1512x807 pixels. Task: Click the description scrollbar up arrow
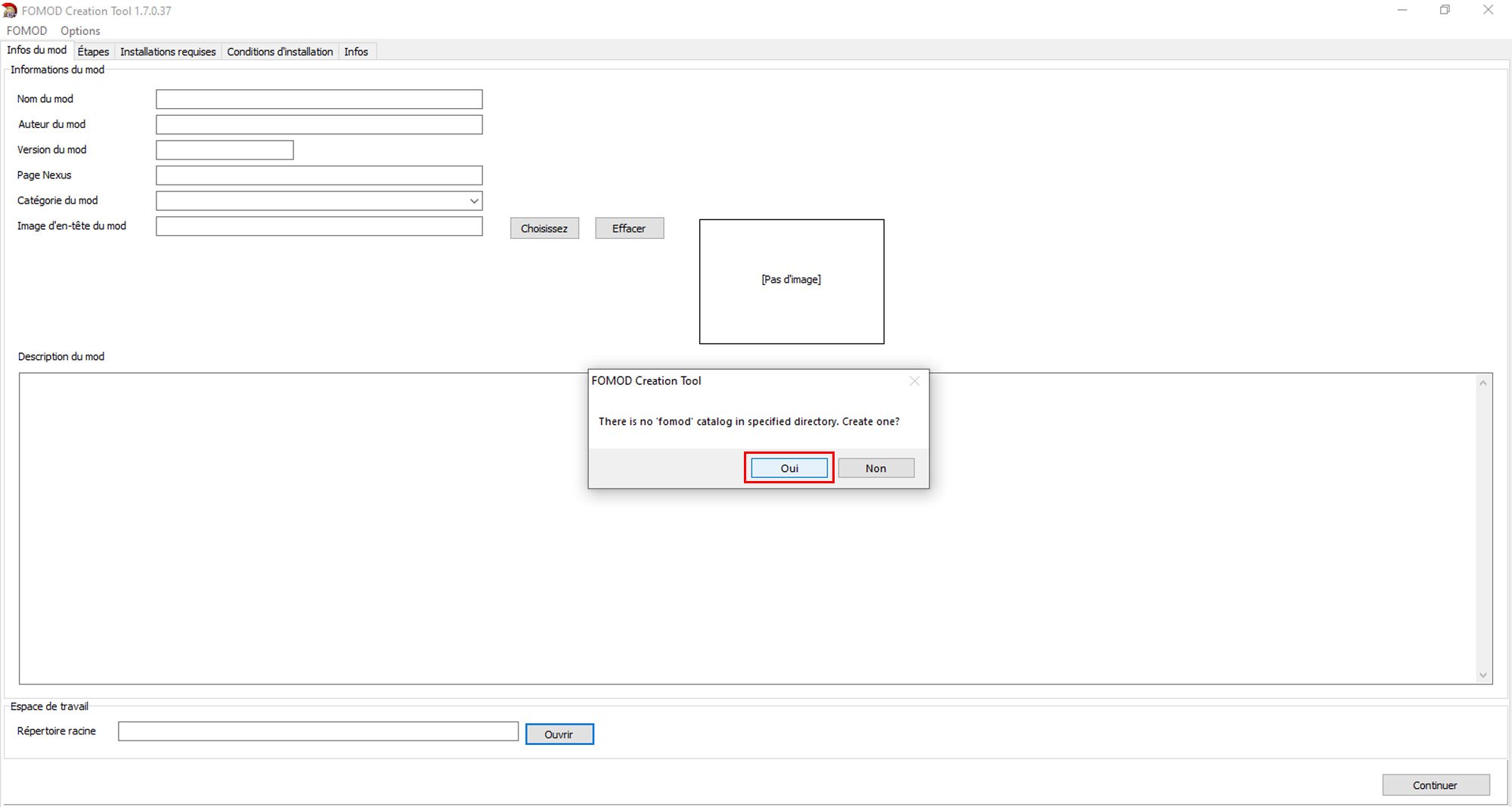pos(1483,383)
